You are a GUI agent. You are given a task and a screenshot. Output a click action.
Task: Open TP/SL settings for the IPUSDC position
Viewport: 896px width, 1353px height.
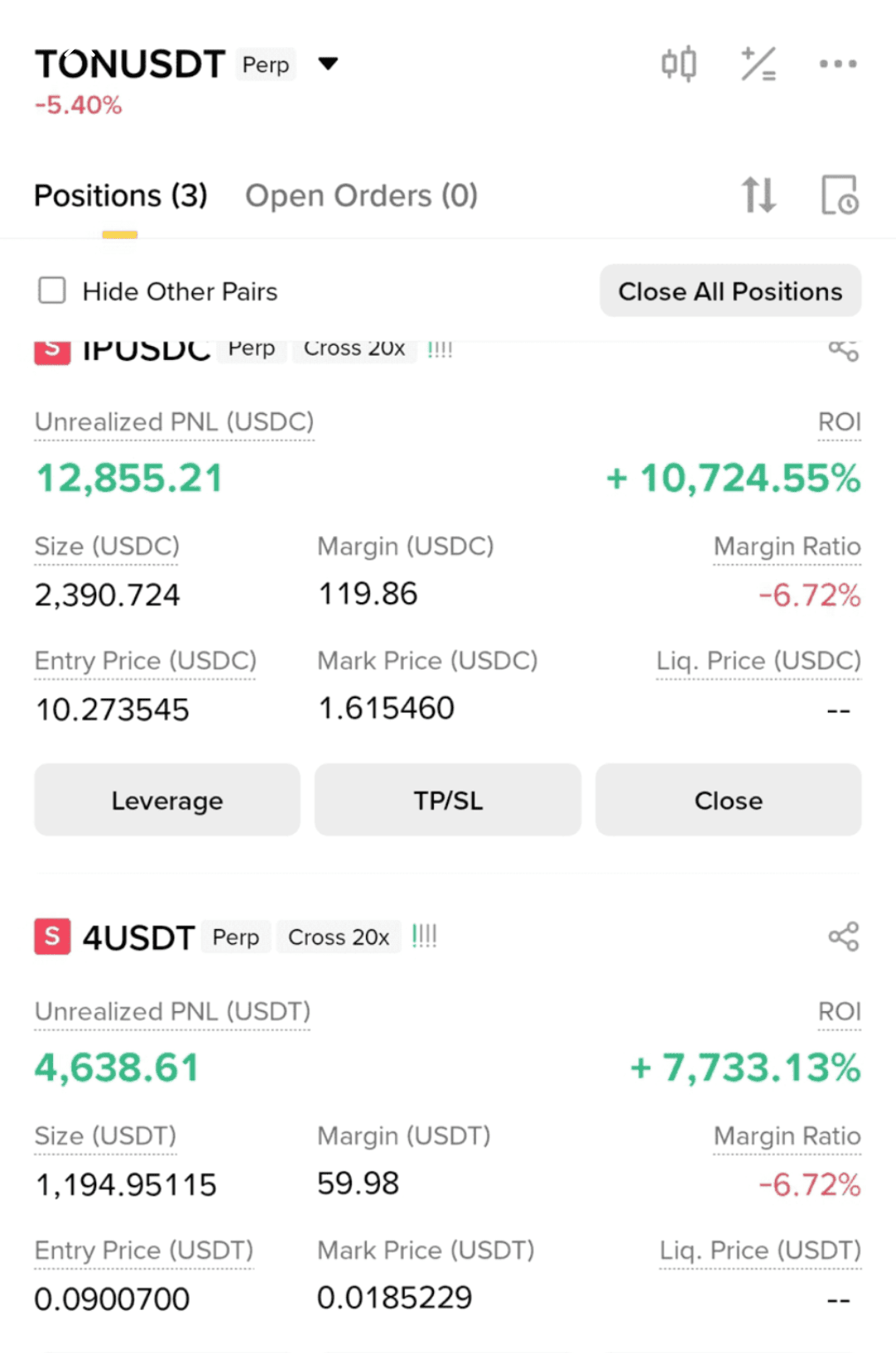(x=448, y=800)
